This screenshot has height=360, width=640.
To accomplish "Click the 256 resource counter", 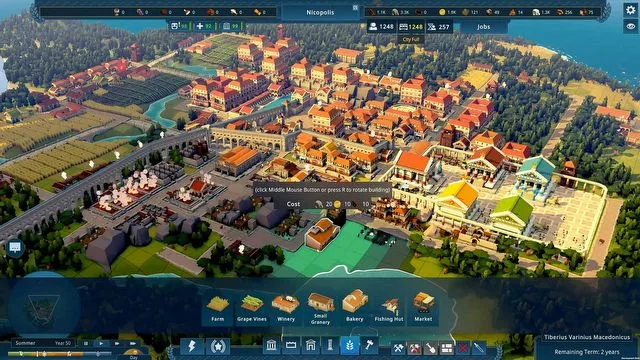I will point(564,12).
